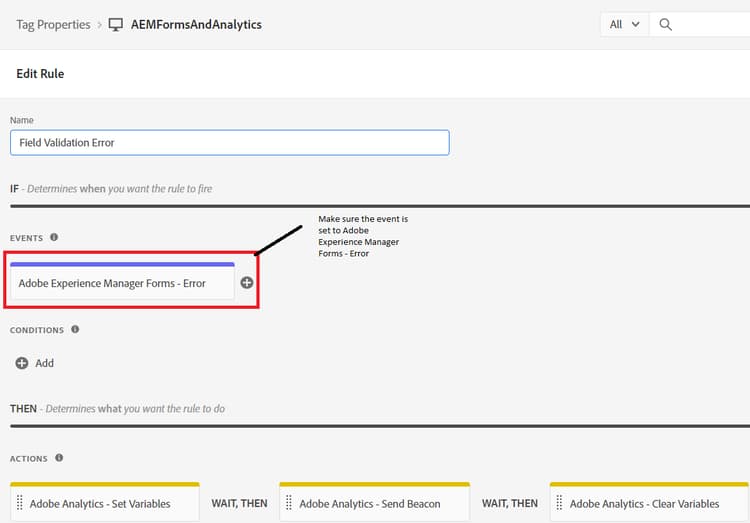Click drag handle of Send Beacon action
This screenshot has width=750, height=523.
click(289, 503)
